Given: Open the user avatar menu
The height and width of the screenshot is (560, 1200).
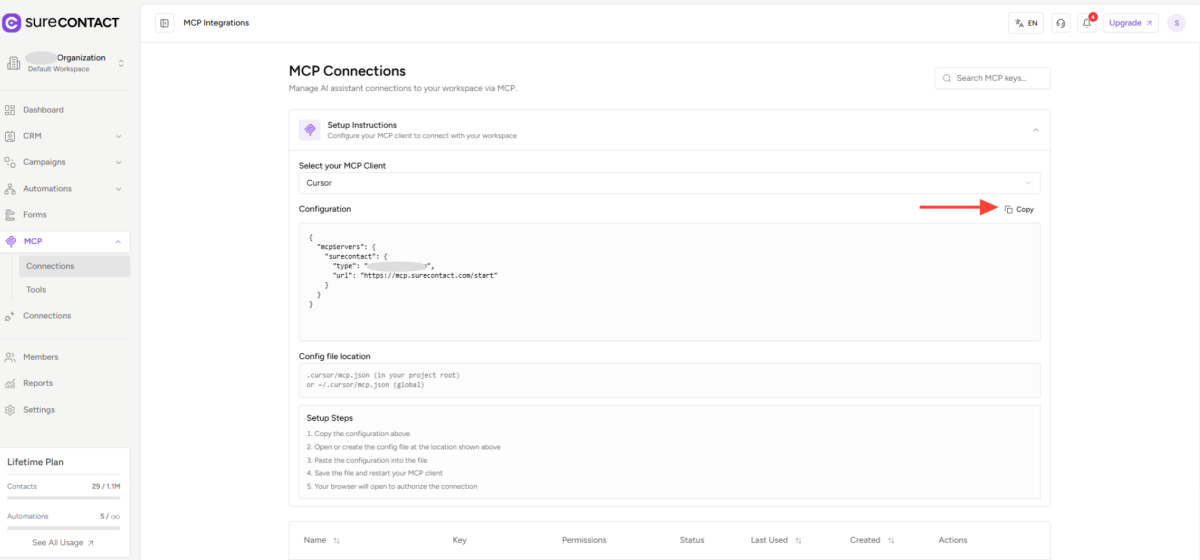Looking at the screenshot, I should tap(1177, 23).
